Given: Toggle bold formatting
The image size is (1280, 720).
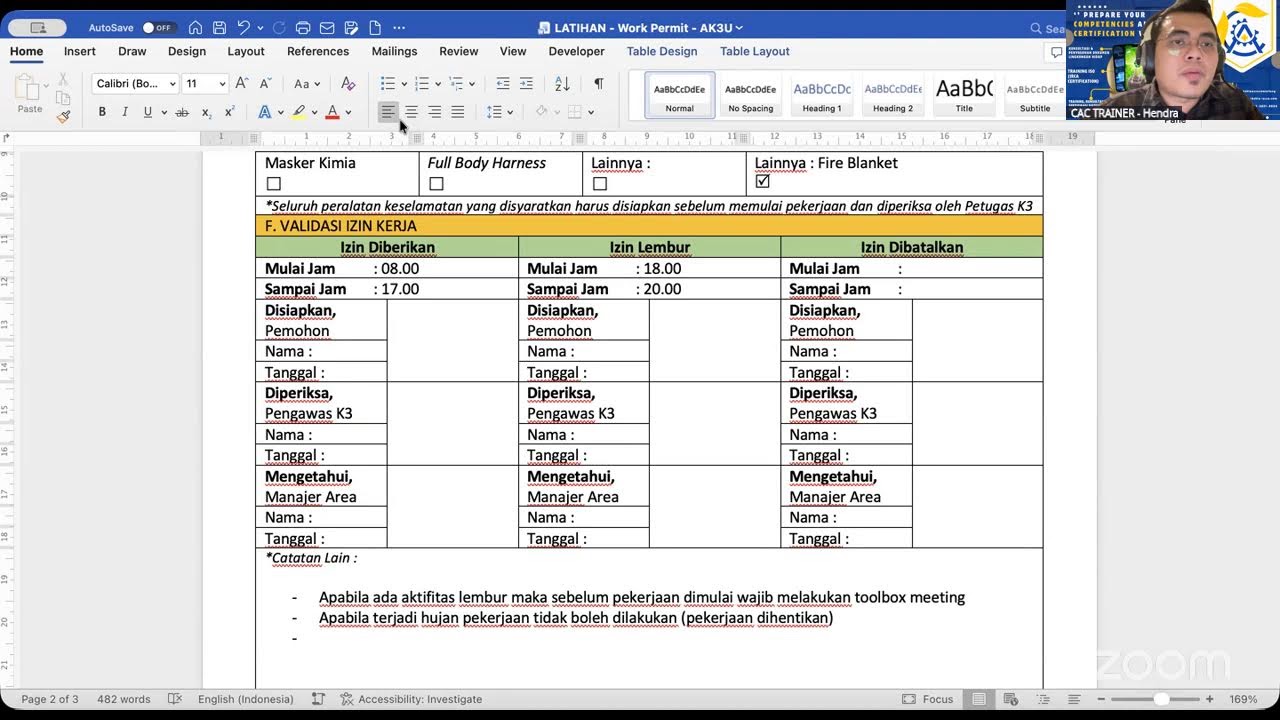Looking at the screenshot, I should (102, 112).
